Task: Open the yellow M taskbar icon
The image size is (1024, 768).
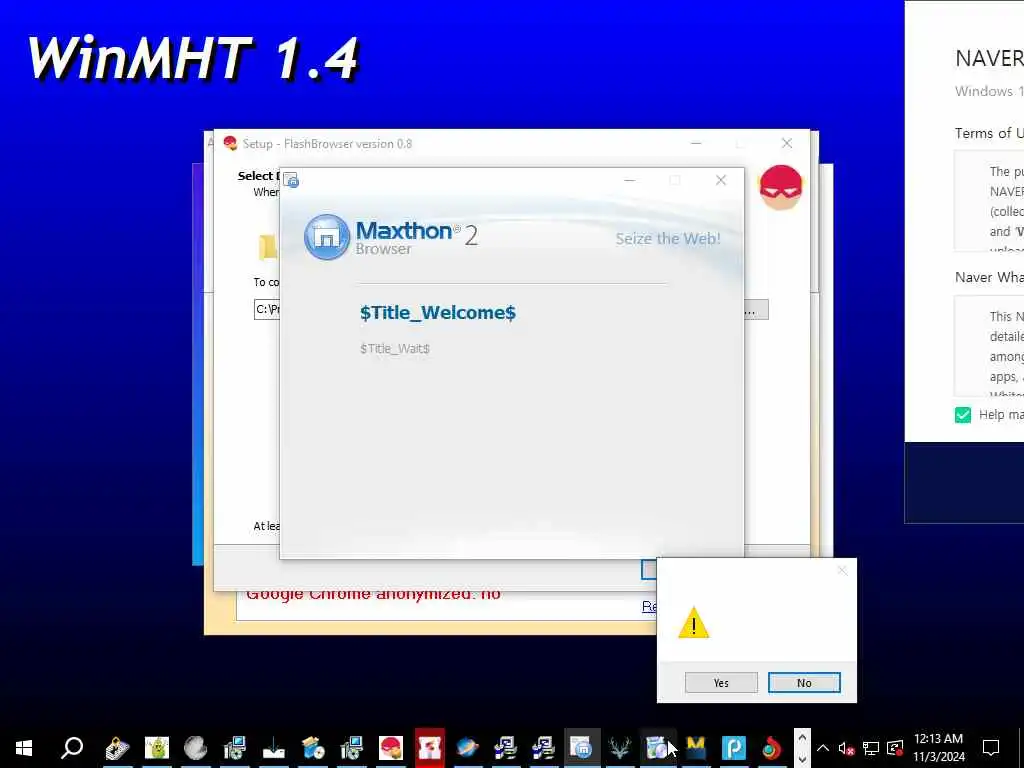Action: point(696,747)
